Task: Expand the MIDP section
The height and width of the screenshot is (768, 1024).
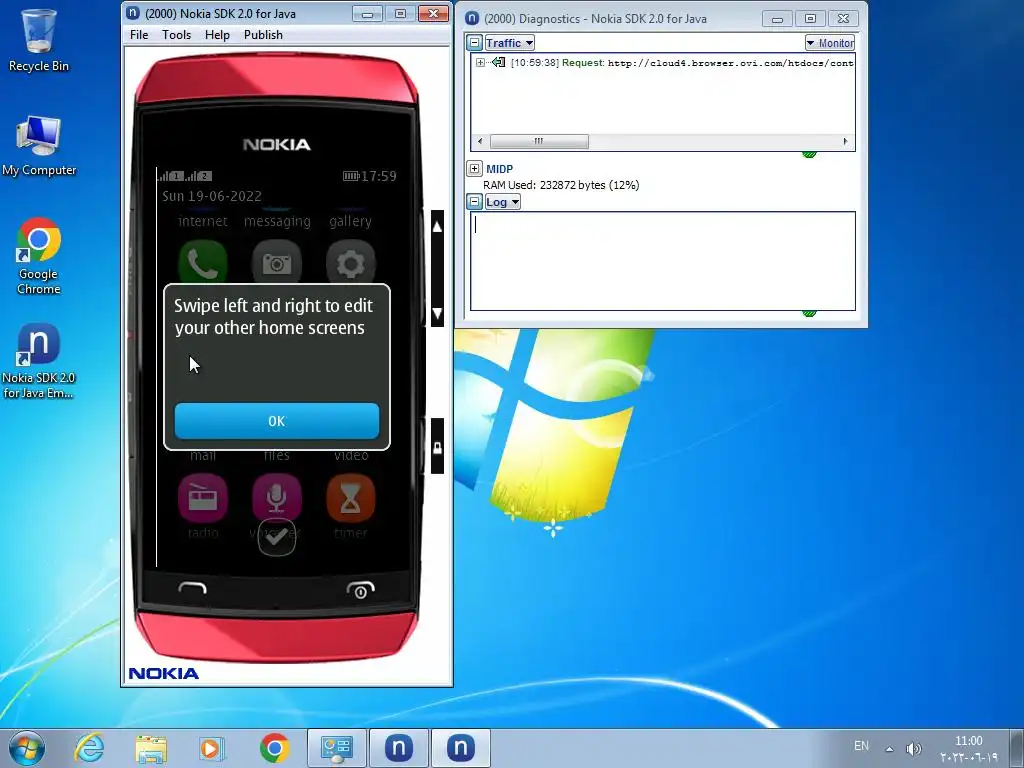Action: (475, 168)
